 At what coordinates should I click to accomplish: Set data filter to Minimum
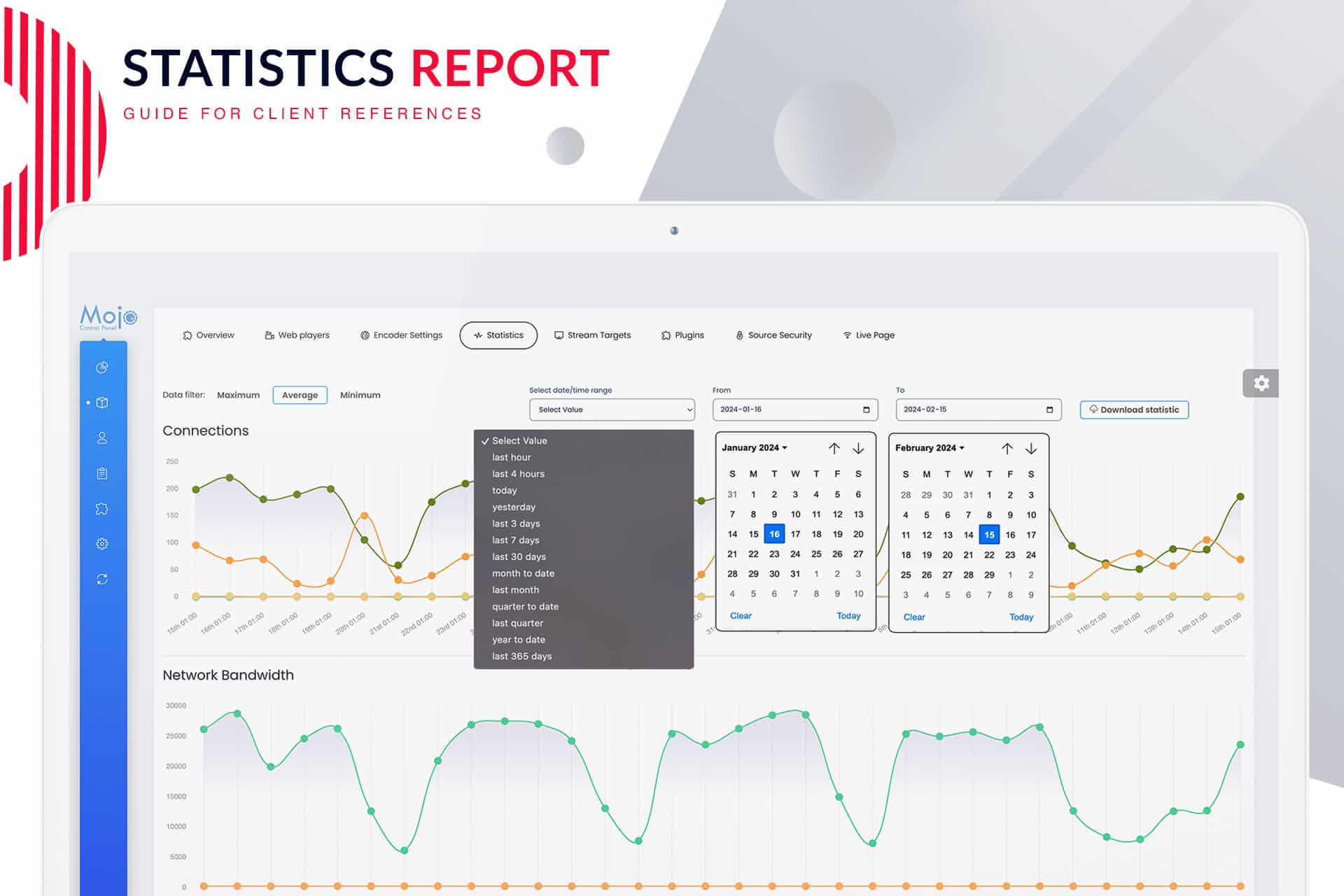(360, 395)
